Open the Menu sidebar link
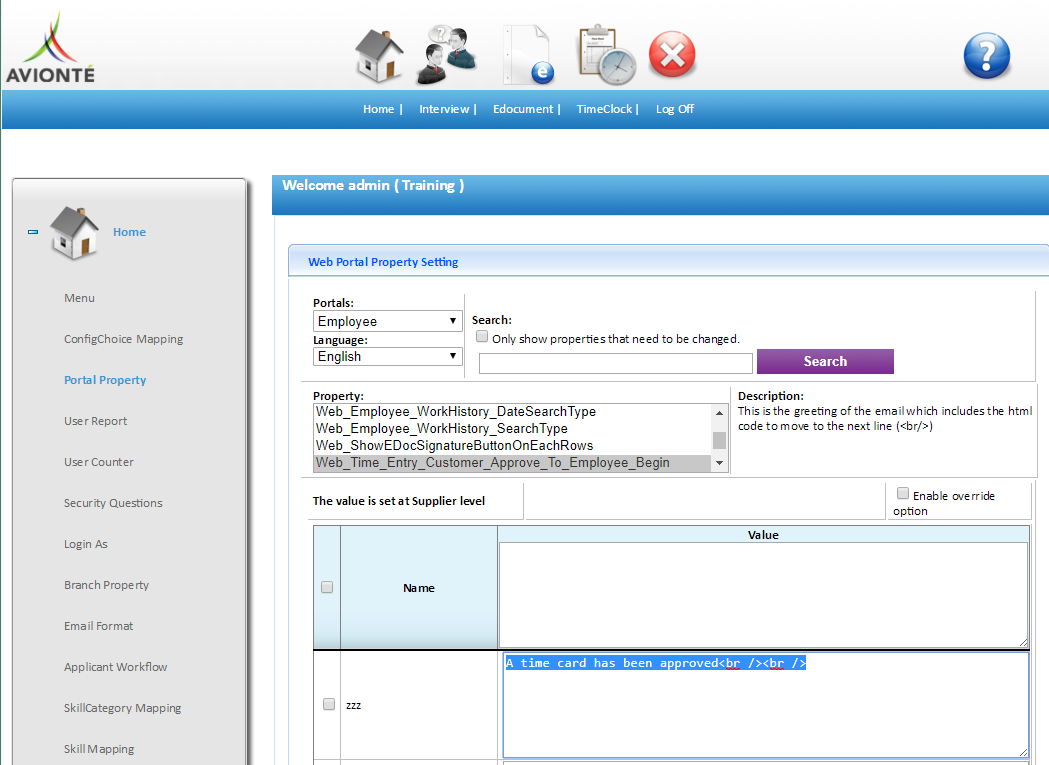 point(79,299)
